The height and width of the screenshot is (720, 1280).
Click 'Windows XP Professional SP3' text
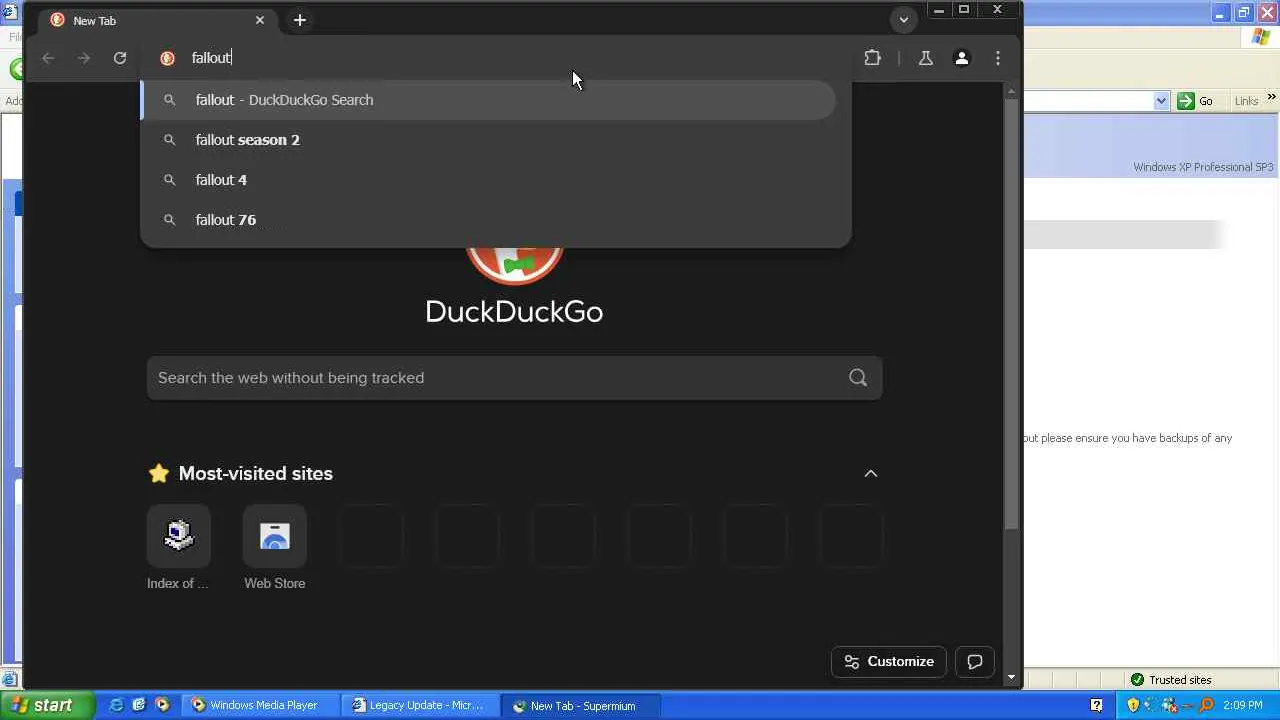(1203, 167)
